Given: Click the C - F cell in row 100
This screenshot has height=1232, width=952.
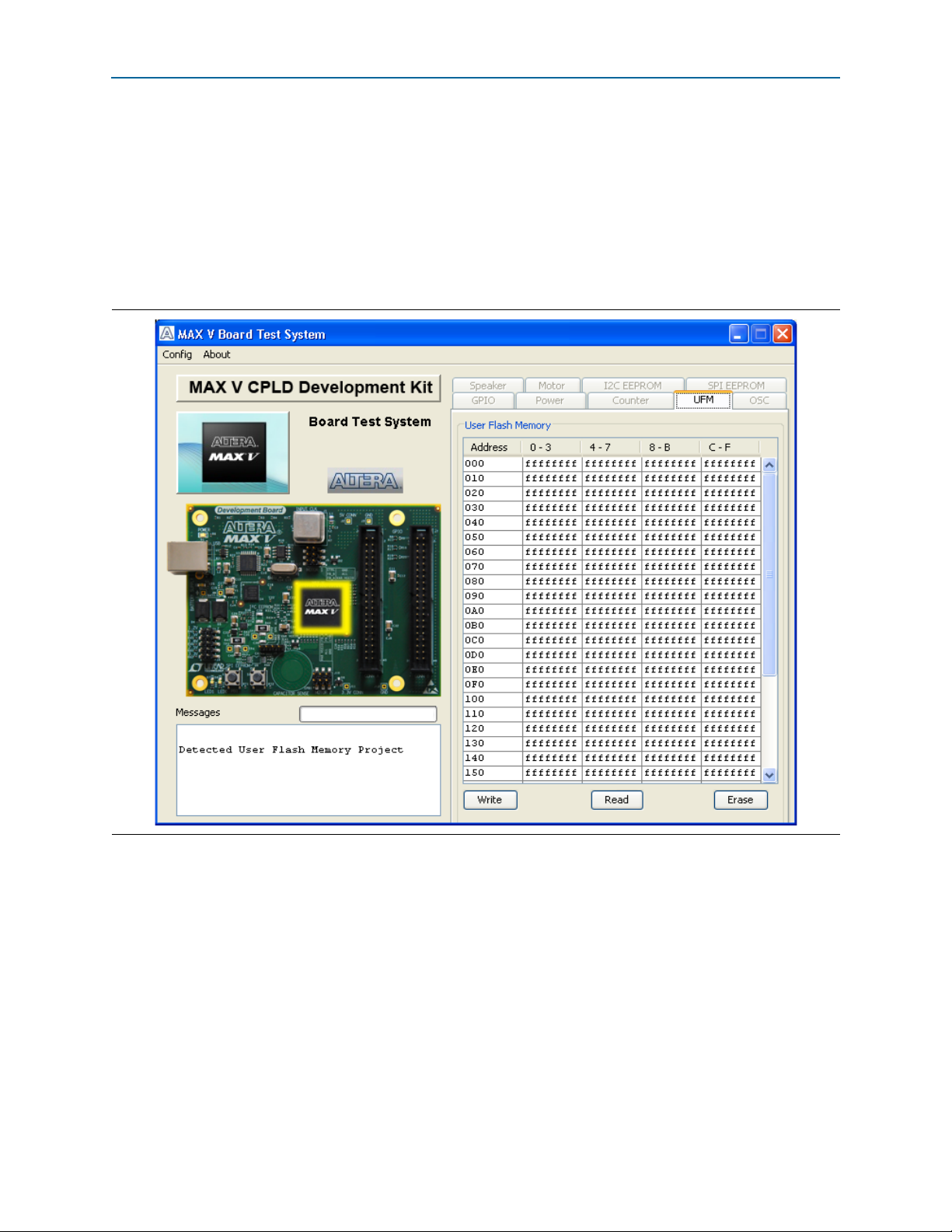Looking at the screenshot, I should (x=731, y=700).
